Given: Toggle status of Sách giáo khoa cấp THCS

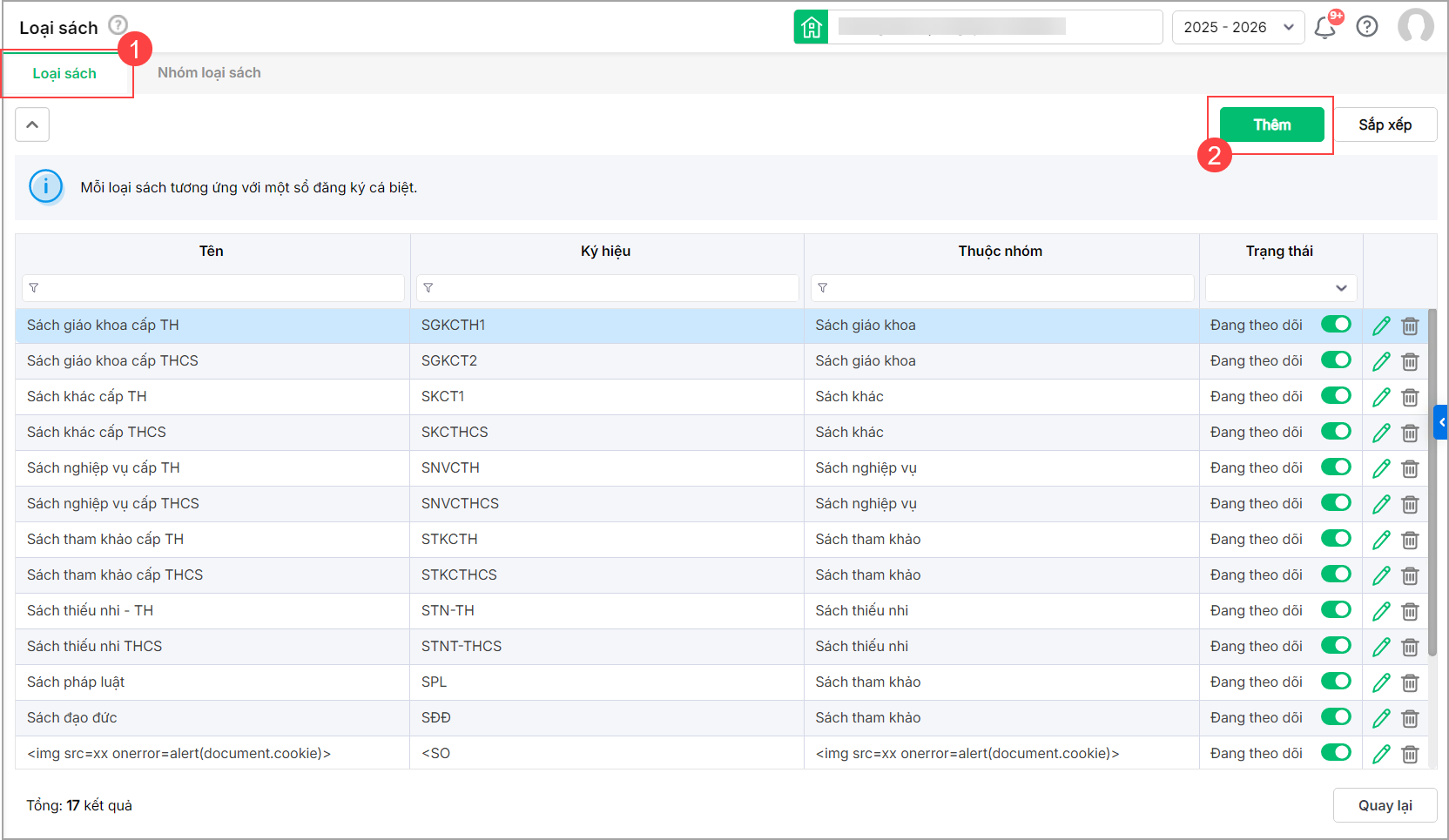Looking at the screenshot, I should click(x=1335, y=360).
